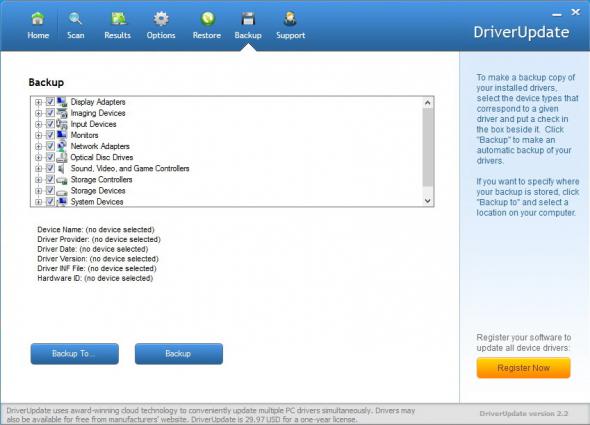Switch to the Restore tab label
The height and width of the screenshot is (425, 590).
click(207, 35)
